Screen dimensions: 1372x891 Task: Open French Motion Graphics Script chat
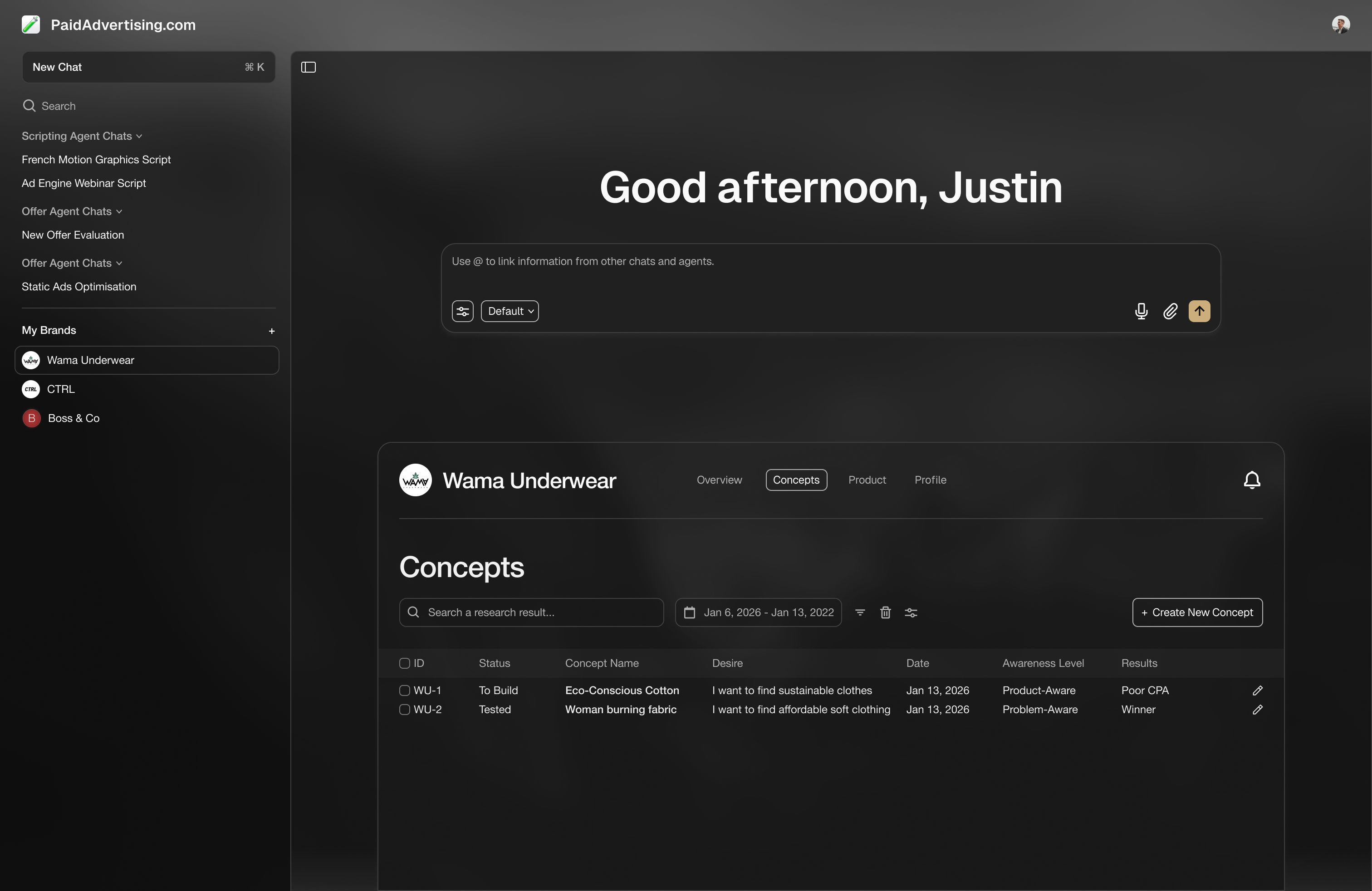(x=96, y=160)
